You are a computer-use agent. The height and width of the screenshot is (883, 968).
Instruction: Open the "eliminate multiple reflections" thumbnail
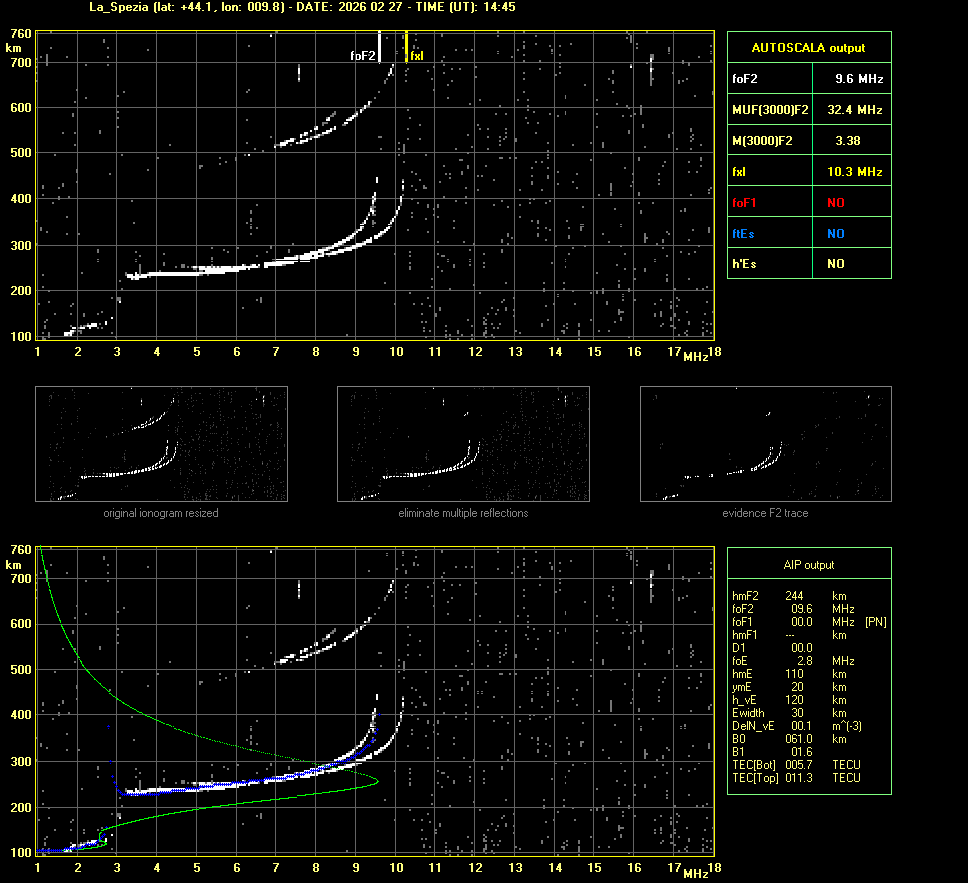pos(463,444)
